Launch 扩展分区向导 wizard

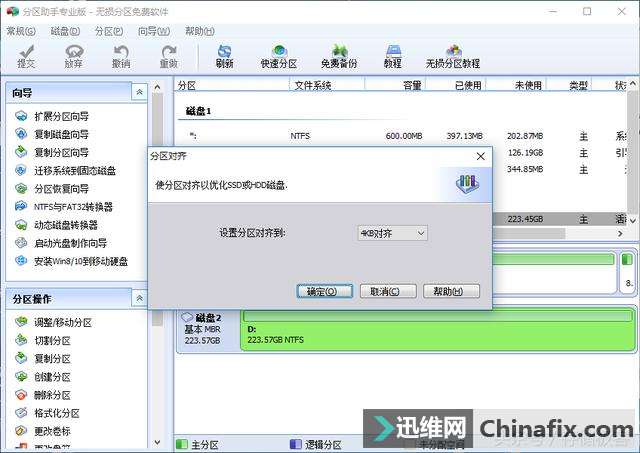52,116
